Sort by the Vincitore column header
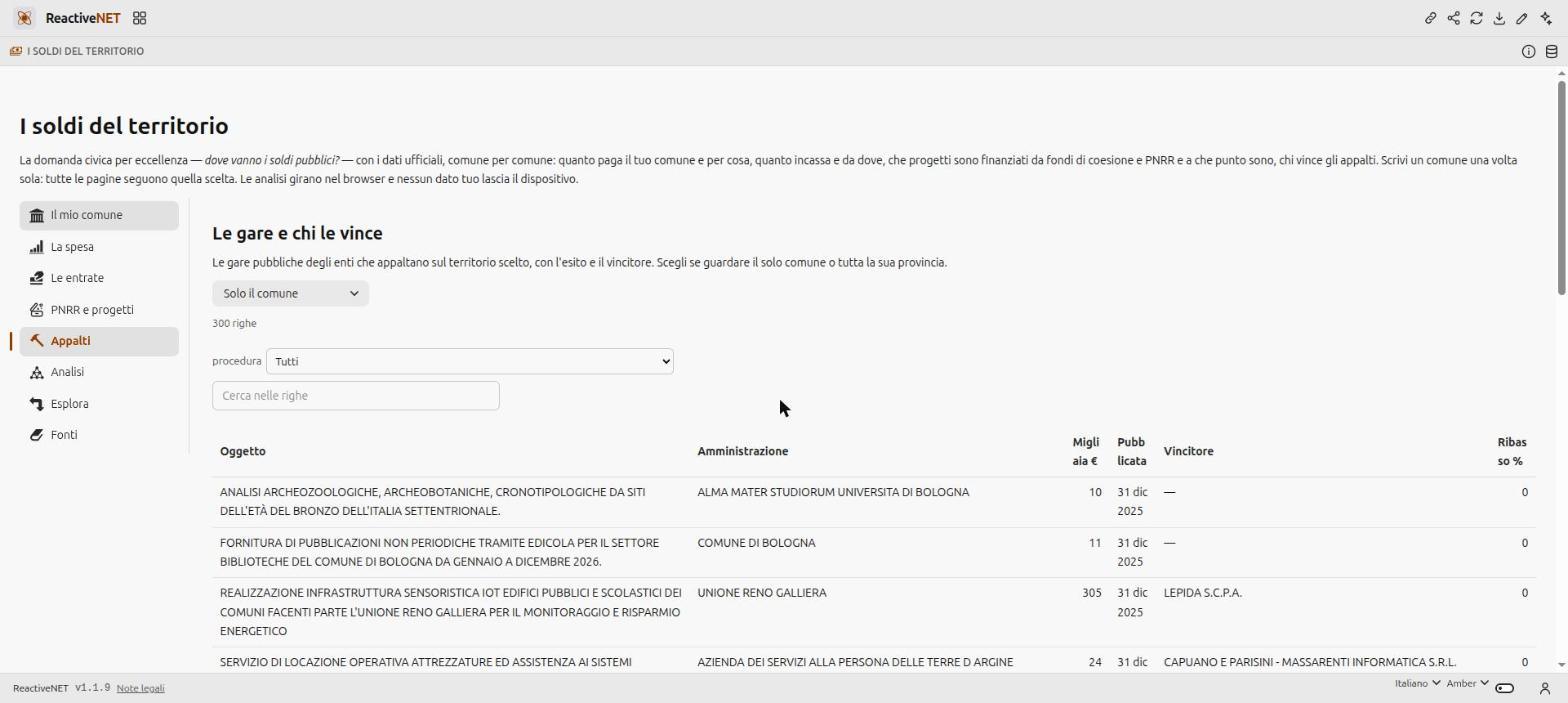Screen dimensions: 1568x703 (x=1188, y=451)
